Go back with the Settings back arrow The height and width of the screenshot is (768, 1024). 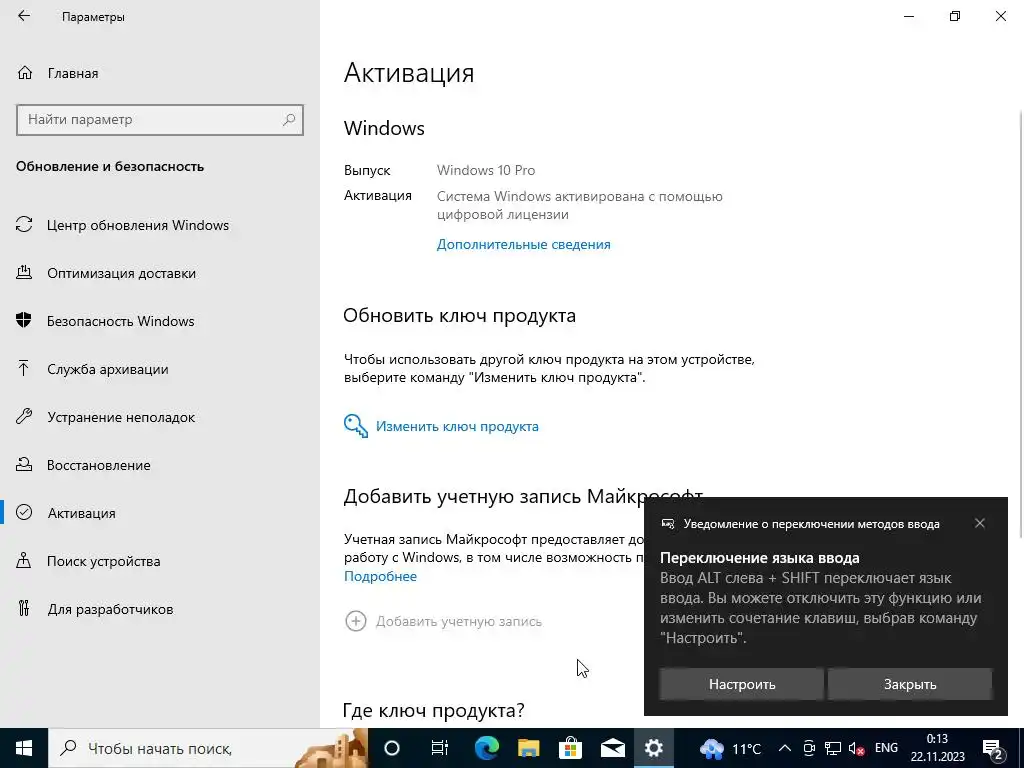24,16
